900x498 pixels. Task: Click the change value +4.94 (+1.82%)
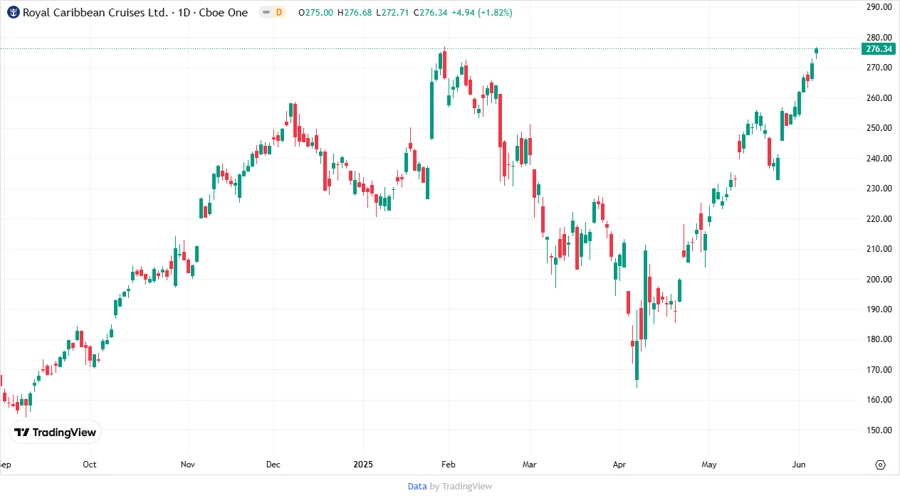(482, 12)
